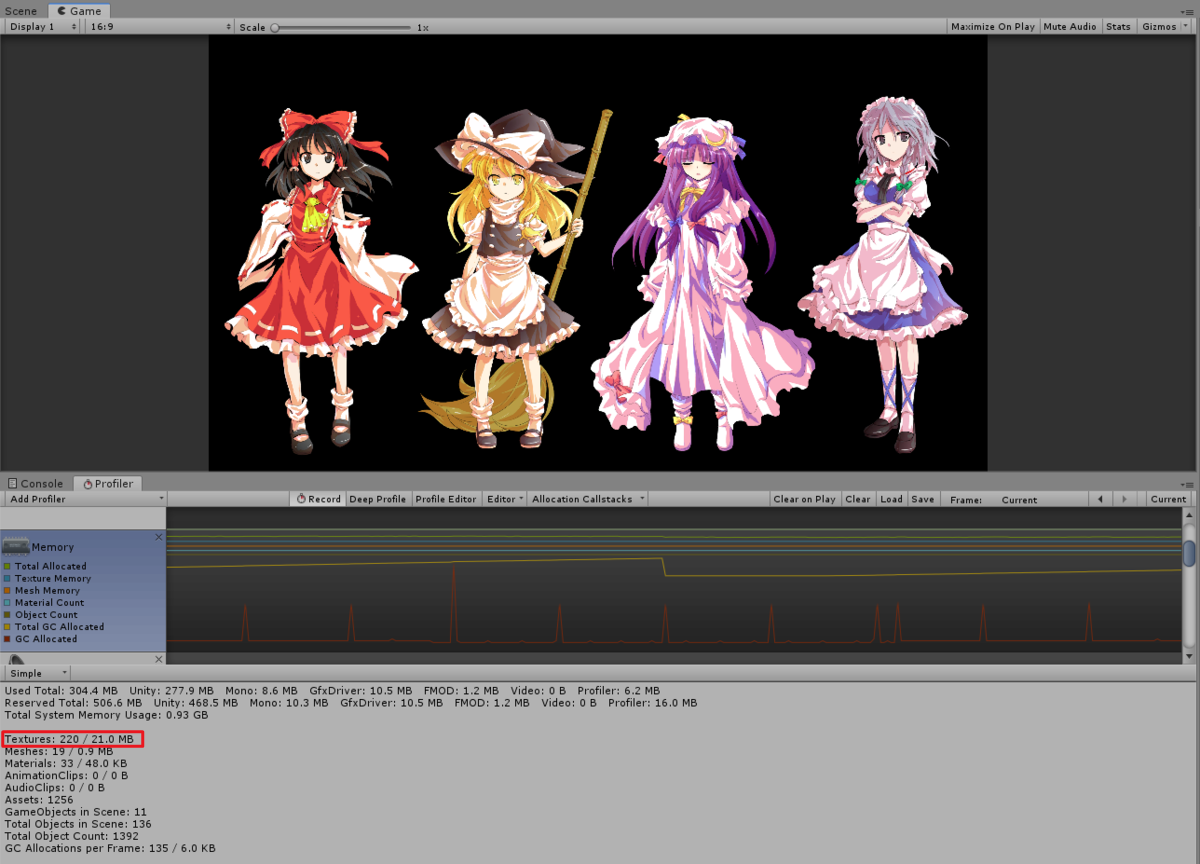Click the red-dressed character sprite in Game view
The image size is (1200, 864).
(322, 280)
